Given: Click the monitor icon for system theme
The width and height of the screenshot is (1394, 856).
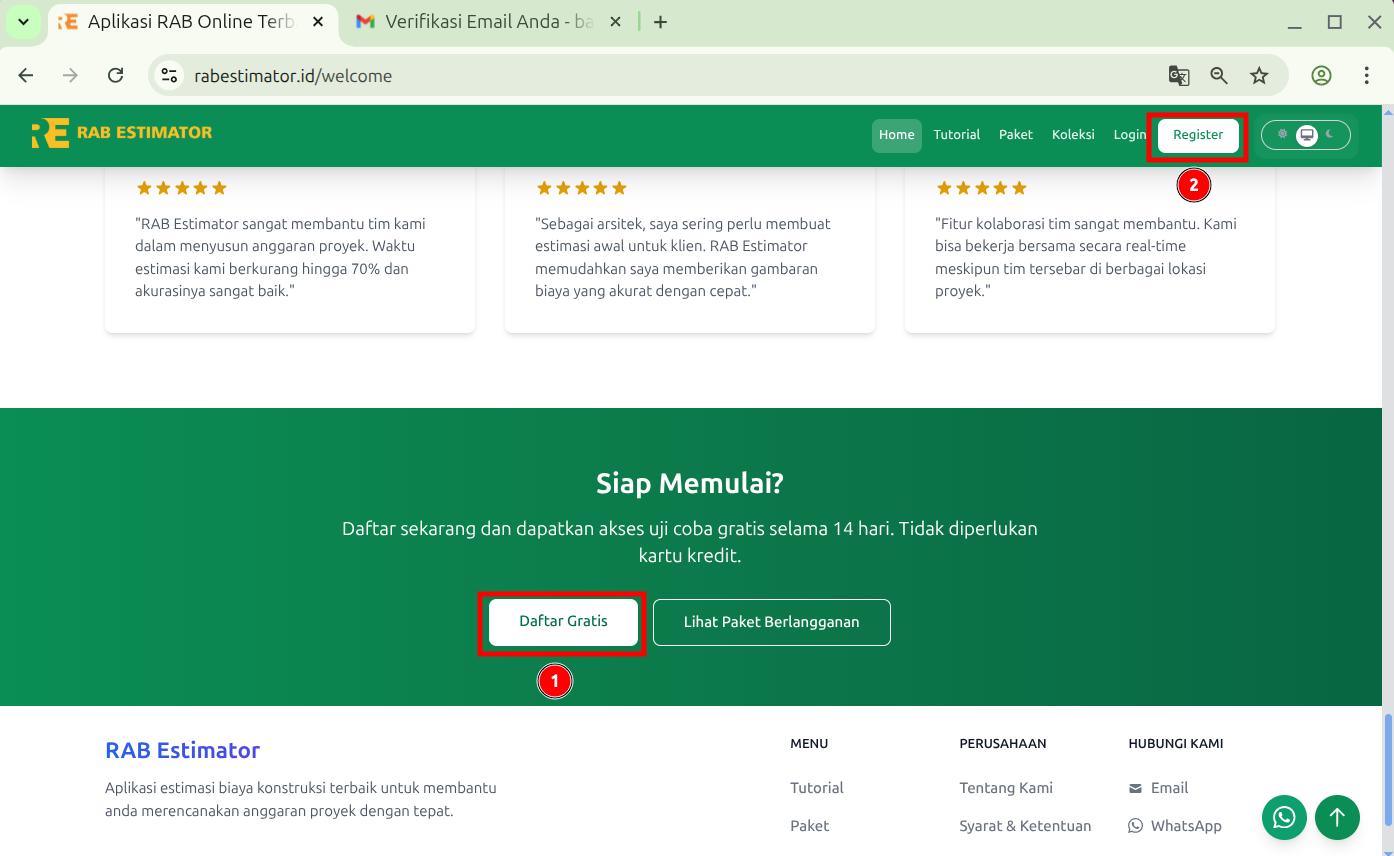Looking at the screenshot, I should coord(1307,134).
